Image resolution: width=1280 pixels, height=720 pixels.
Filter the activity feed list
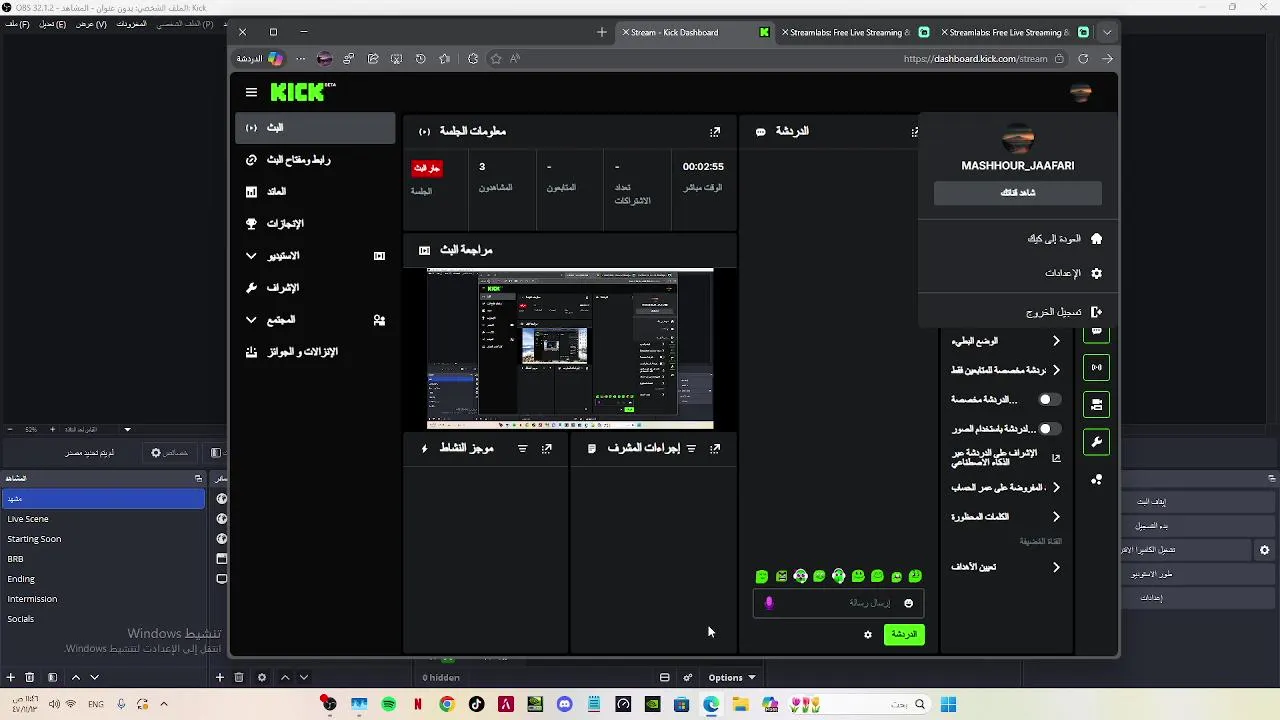522,448
